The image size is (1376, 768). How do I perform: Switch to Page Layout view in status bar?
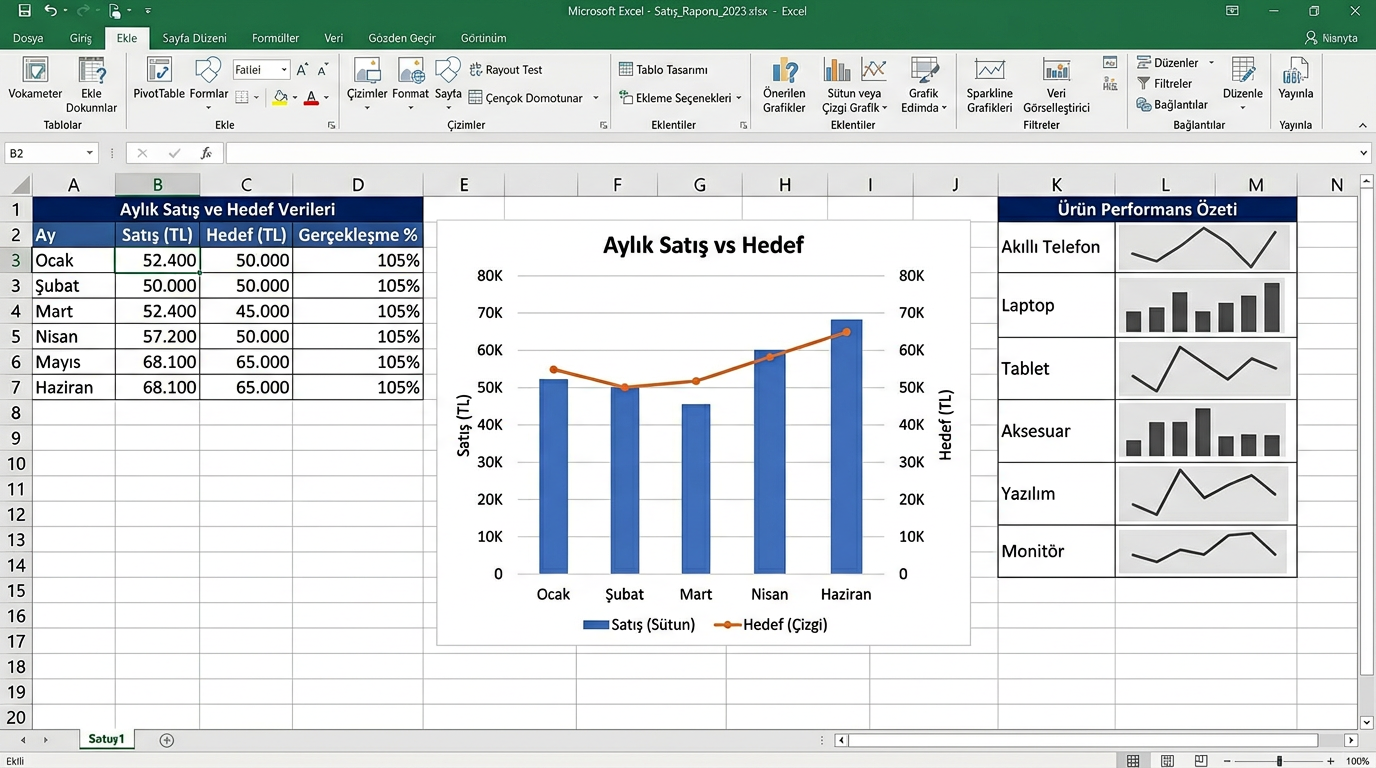coord(1167,761)
